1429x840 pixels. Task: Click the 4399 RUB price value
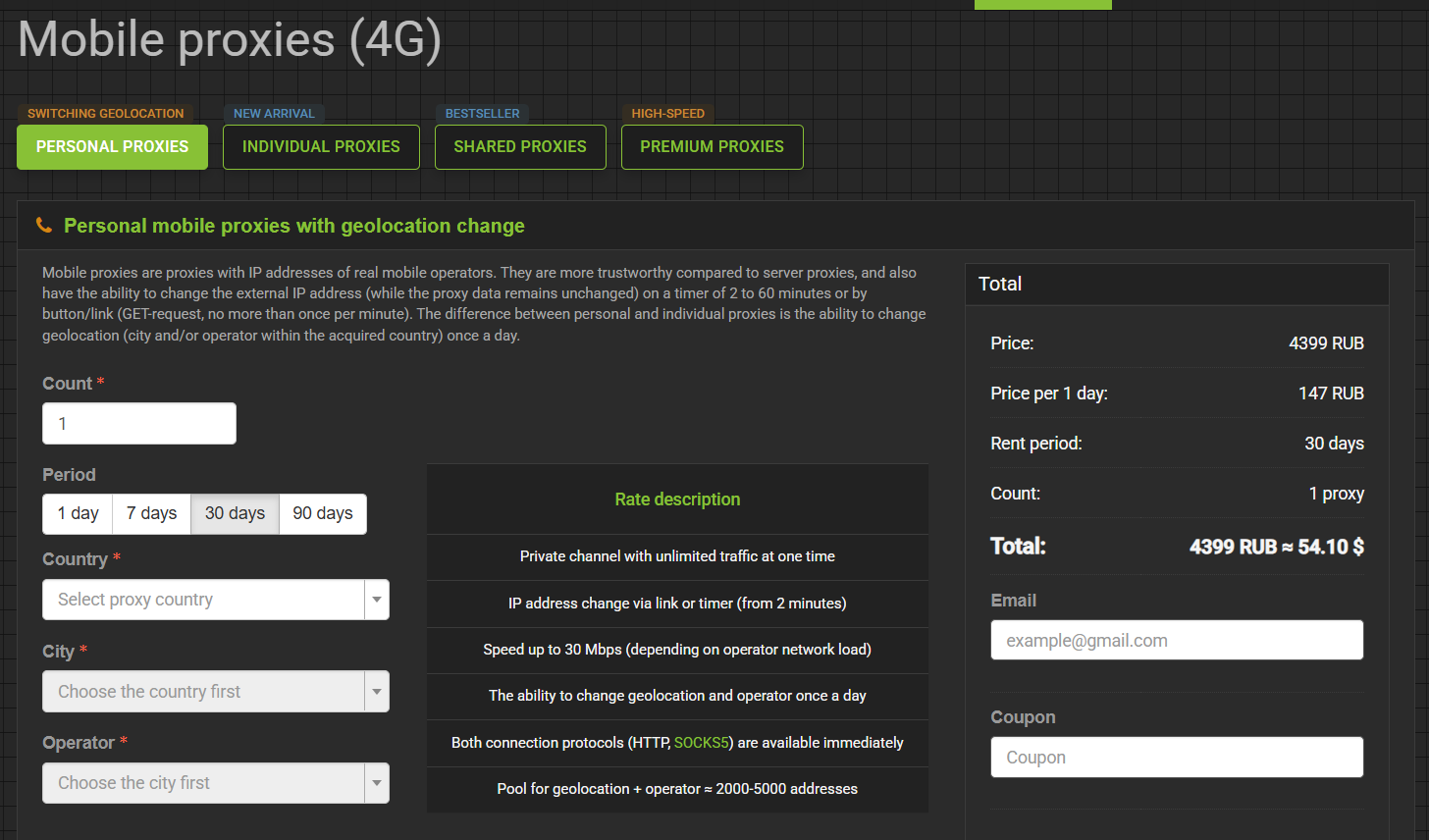pos(1326,343)
